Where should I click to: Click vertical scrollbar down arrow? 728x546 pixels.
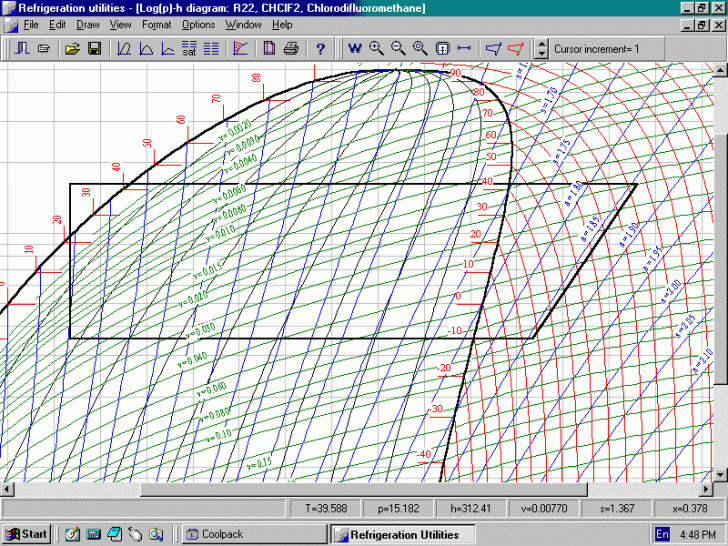coord(720,475)
